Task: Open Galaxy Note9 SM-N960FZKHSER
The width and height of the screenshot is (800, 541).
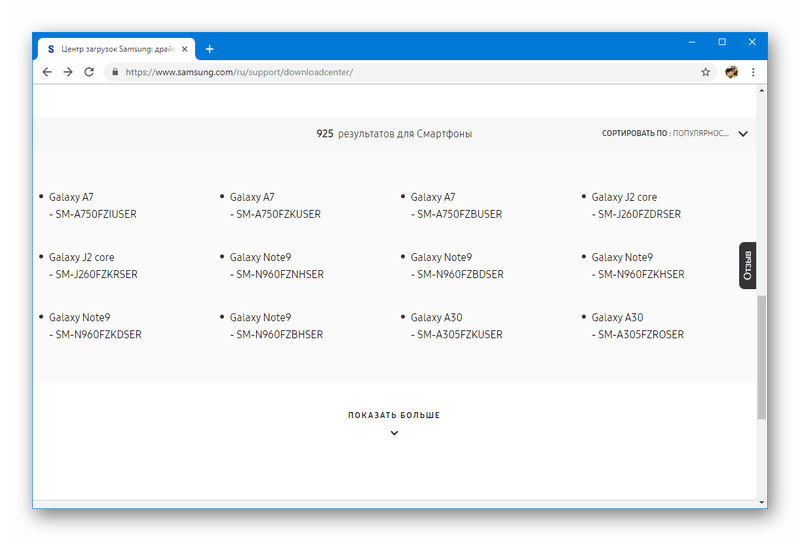Action: pos(638,265)
